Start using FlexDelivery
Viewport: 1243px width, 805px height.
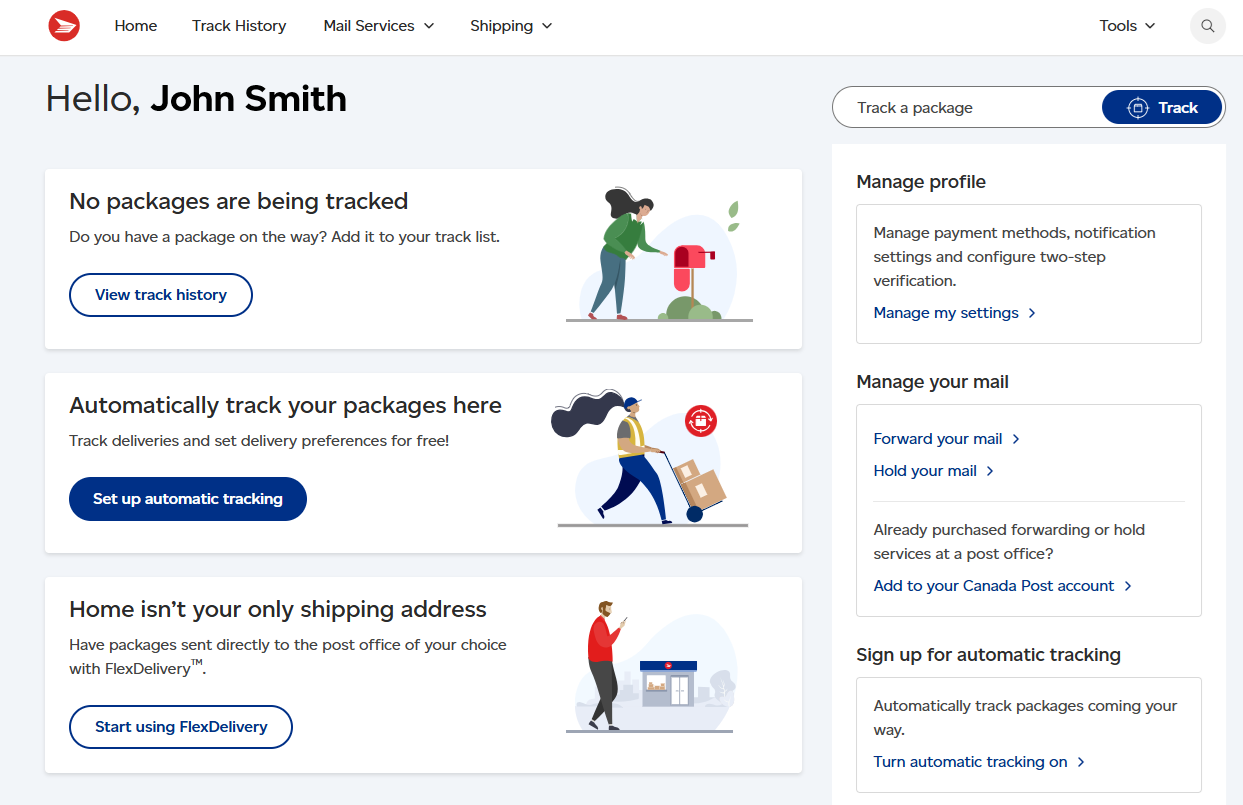[180, 726]
